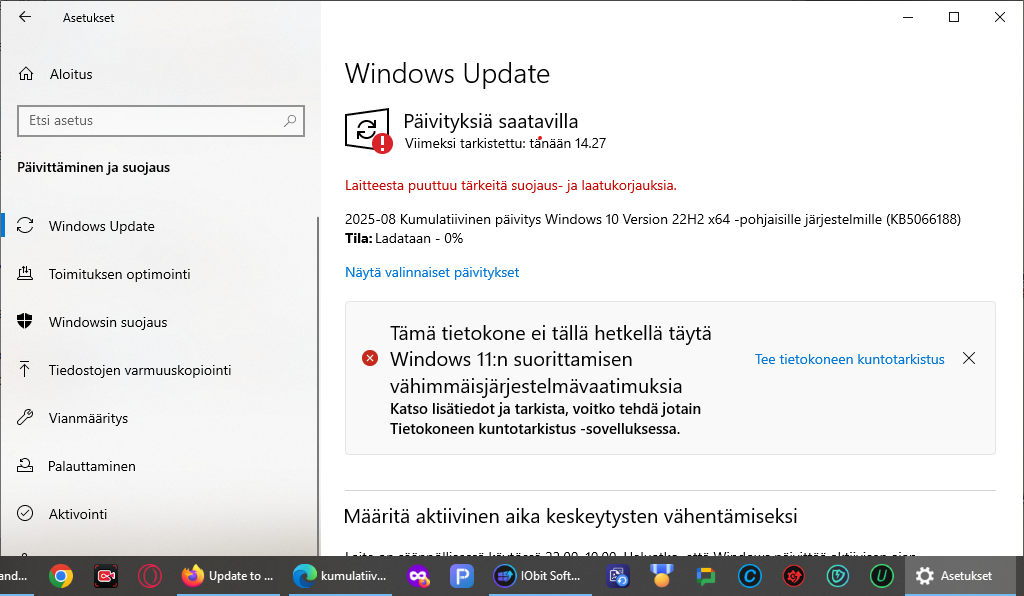The width and height of the screenshot is (1024, 596).
Task: Open the red screen recorder taskbar icon
Action: [x=105, y=576]
